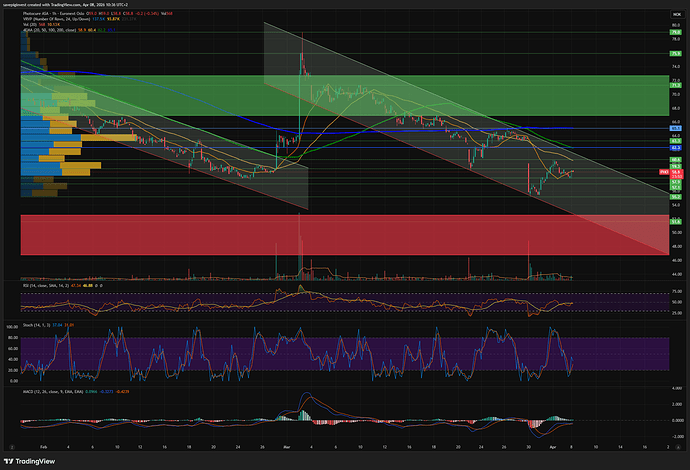
Task: Click the 'created with TradingView.com' header text
Action: [53, 5]
